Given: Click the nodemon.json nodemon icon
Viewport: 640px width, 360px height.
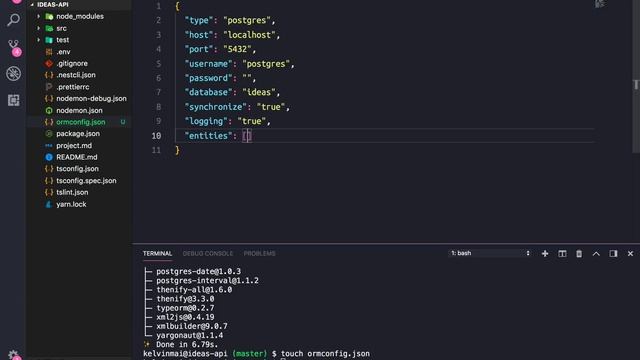Looking at the screenshot, I should pos(49,110).
